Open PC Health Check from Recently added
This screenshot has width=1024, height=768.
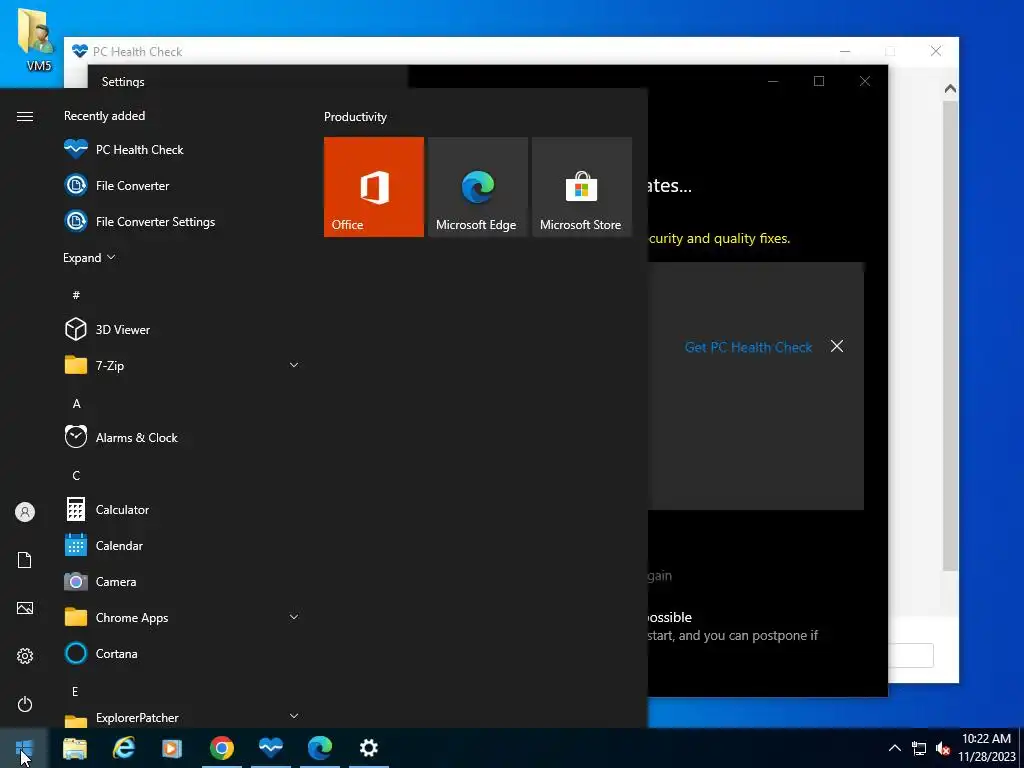point(182,150)
